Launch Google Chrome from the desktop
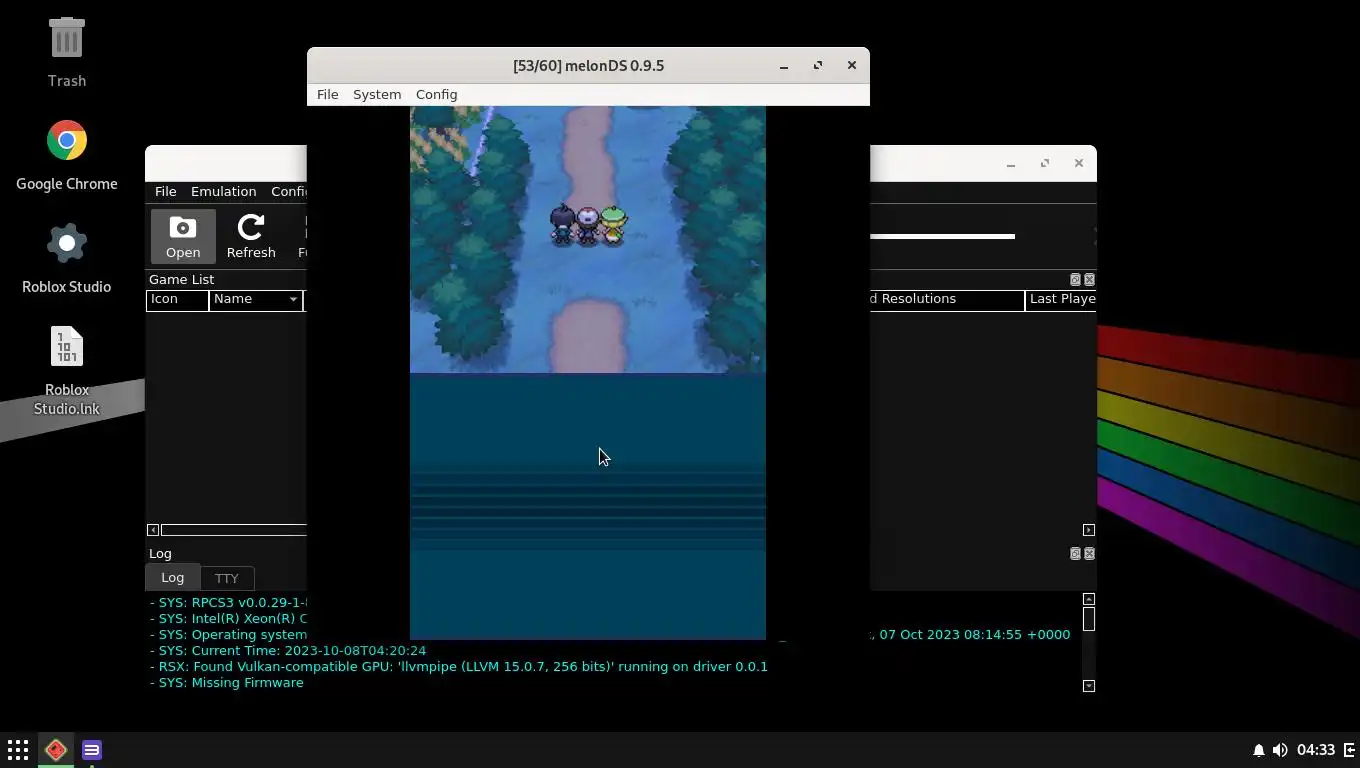1360x768 pixels. pyautogui.click(x=67, y=156)
